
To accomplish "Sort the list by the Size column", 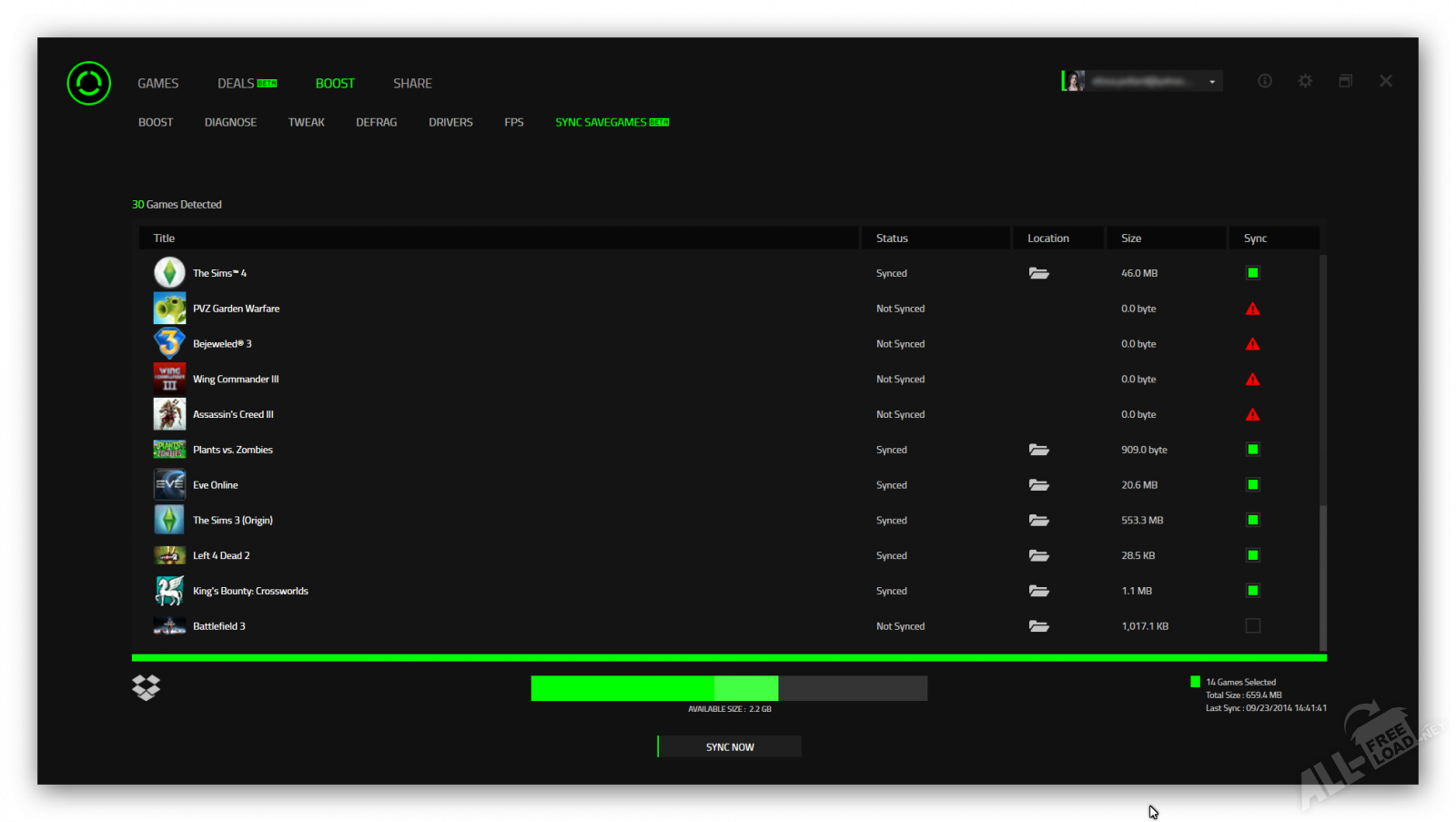I will pyautogui.click(x=1131, y=238).
